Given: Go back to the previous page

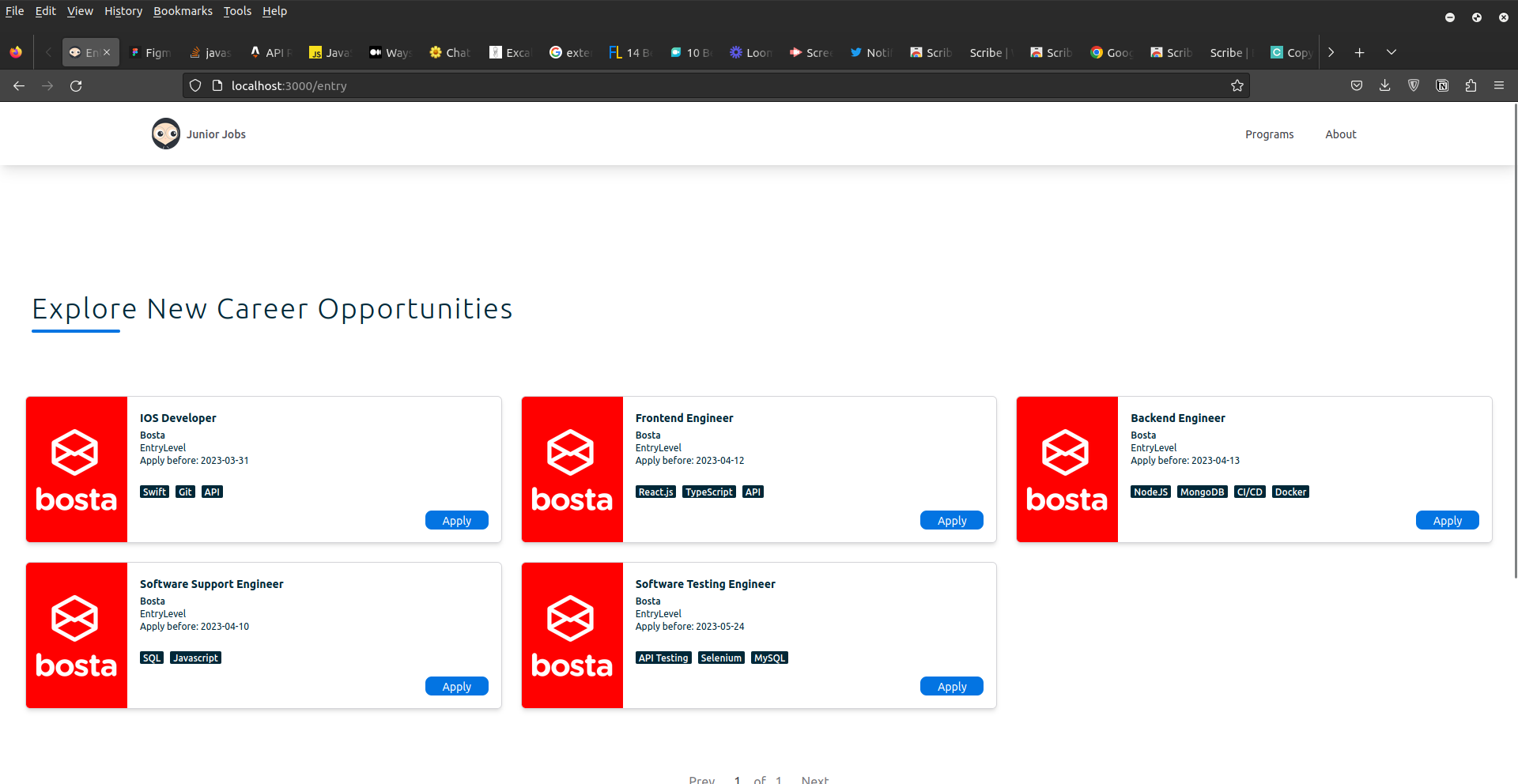Looking at the screenshot, I should point(19,85).
